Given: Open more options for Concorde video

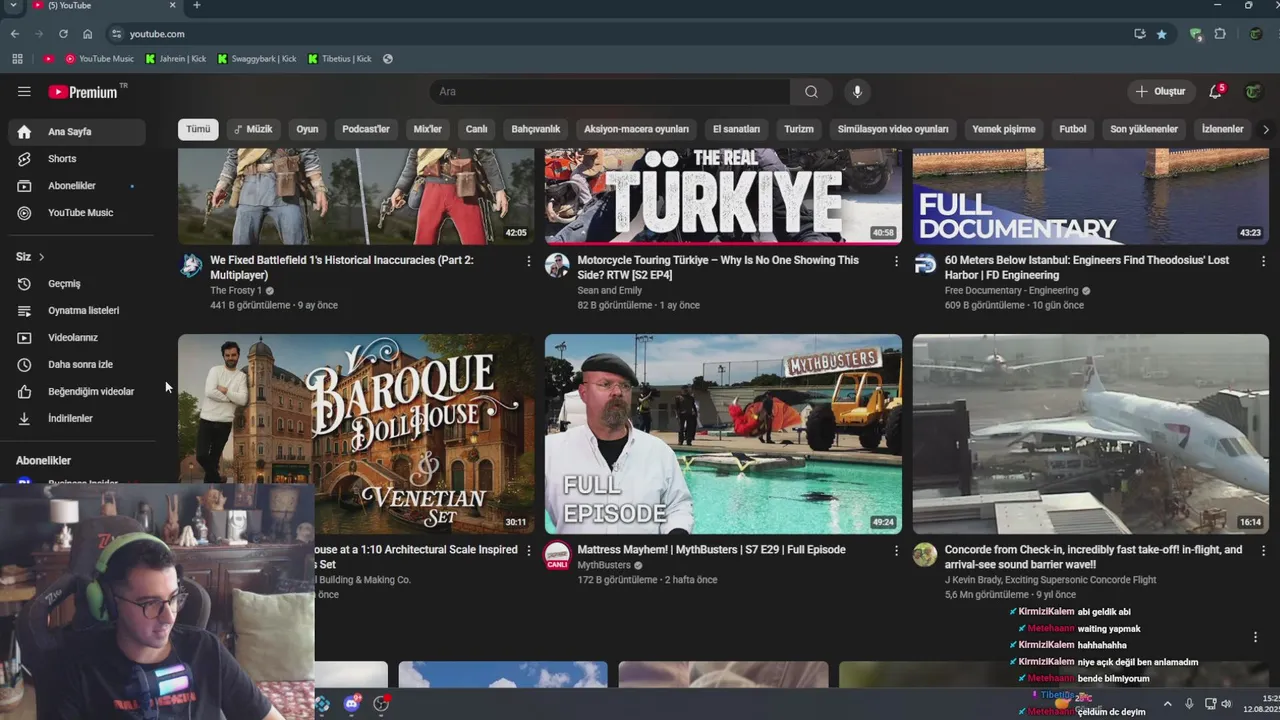Looking at the screenshot, I should 1263,551.
